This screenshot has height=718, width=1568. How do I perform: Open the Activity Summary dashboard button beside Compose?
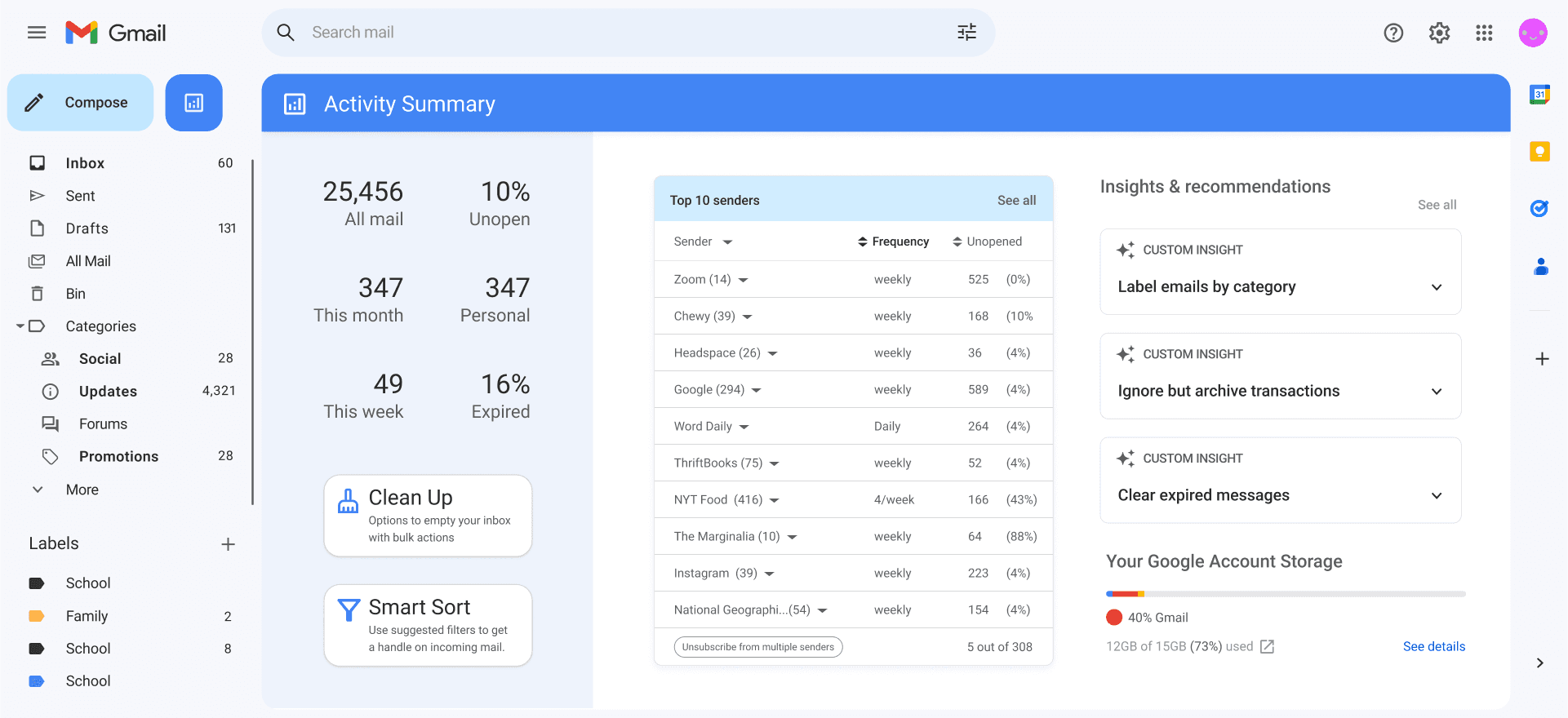click(x=194, y=103)
